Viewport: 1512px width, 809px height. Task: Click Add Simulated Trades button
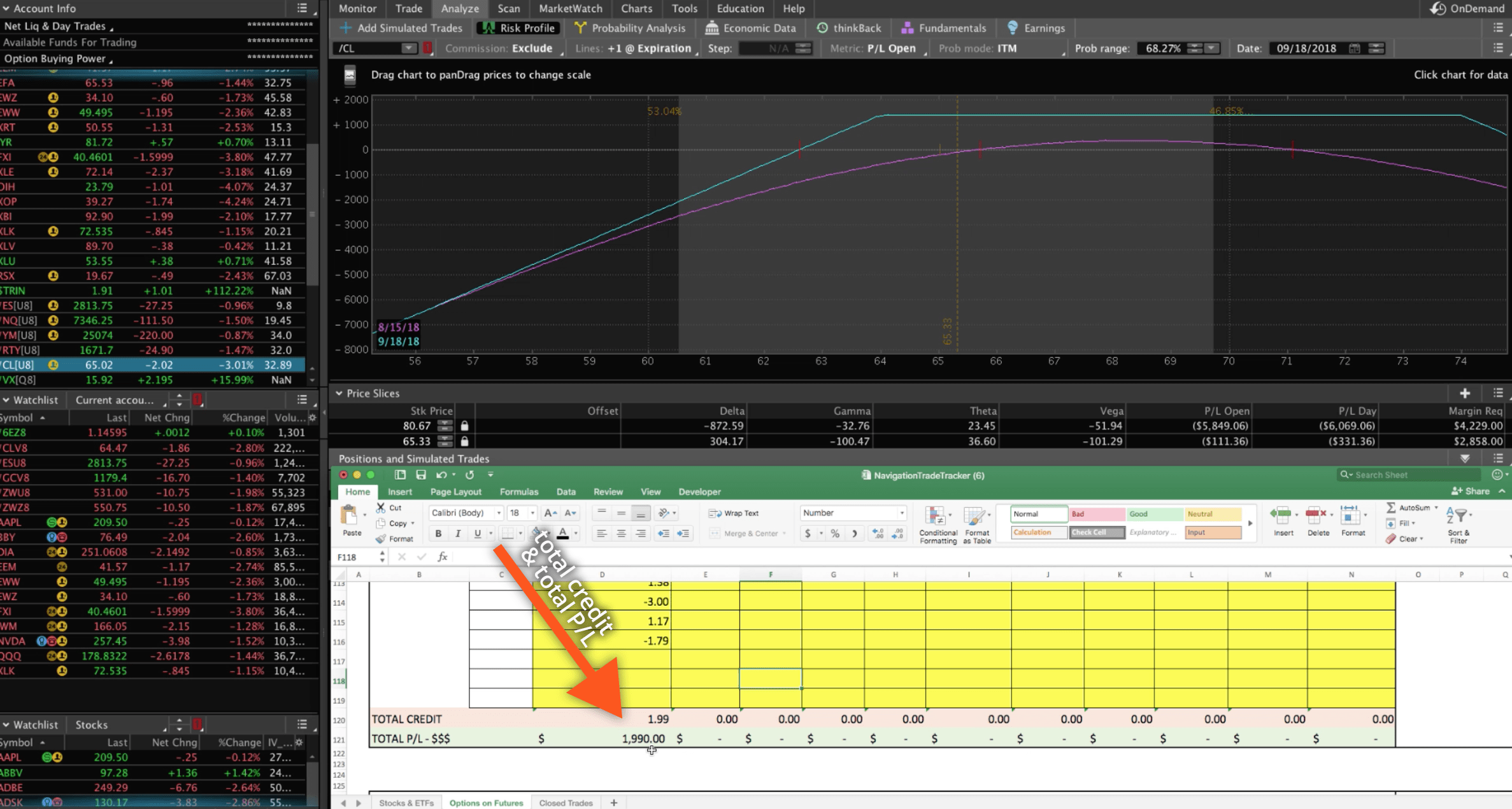(x=401, y=28)
